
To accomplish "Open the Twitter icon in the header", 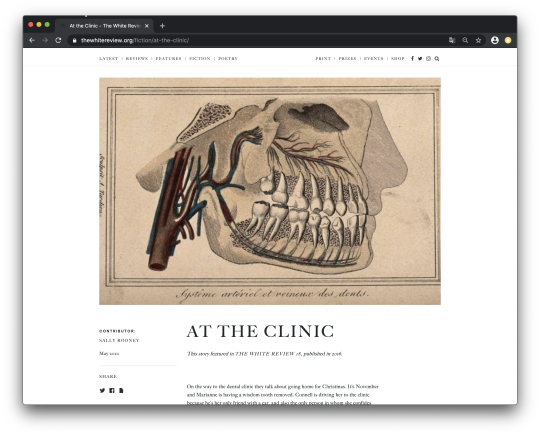I will [x=420, y=59].
